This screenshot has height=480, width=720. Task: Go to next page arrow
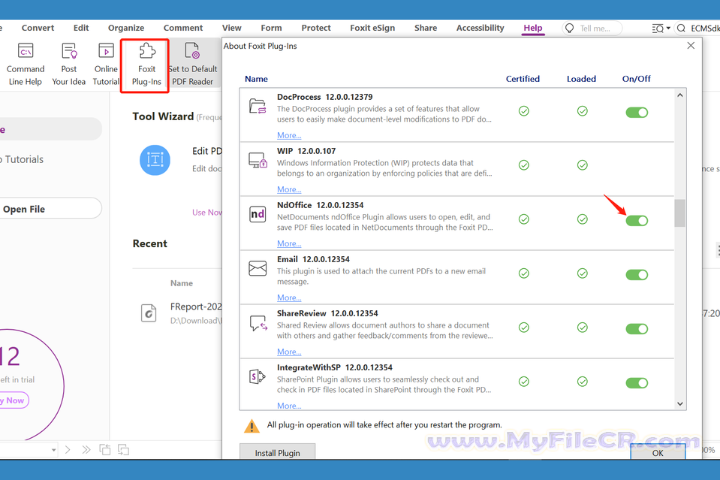point(68,450)
